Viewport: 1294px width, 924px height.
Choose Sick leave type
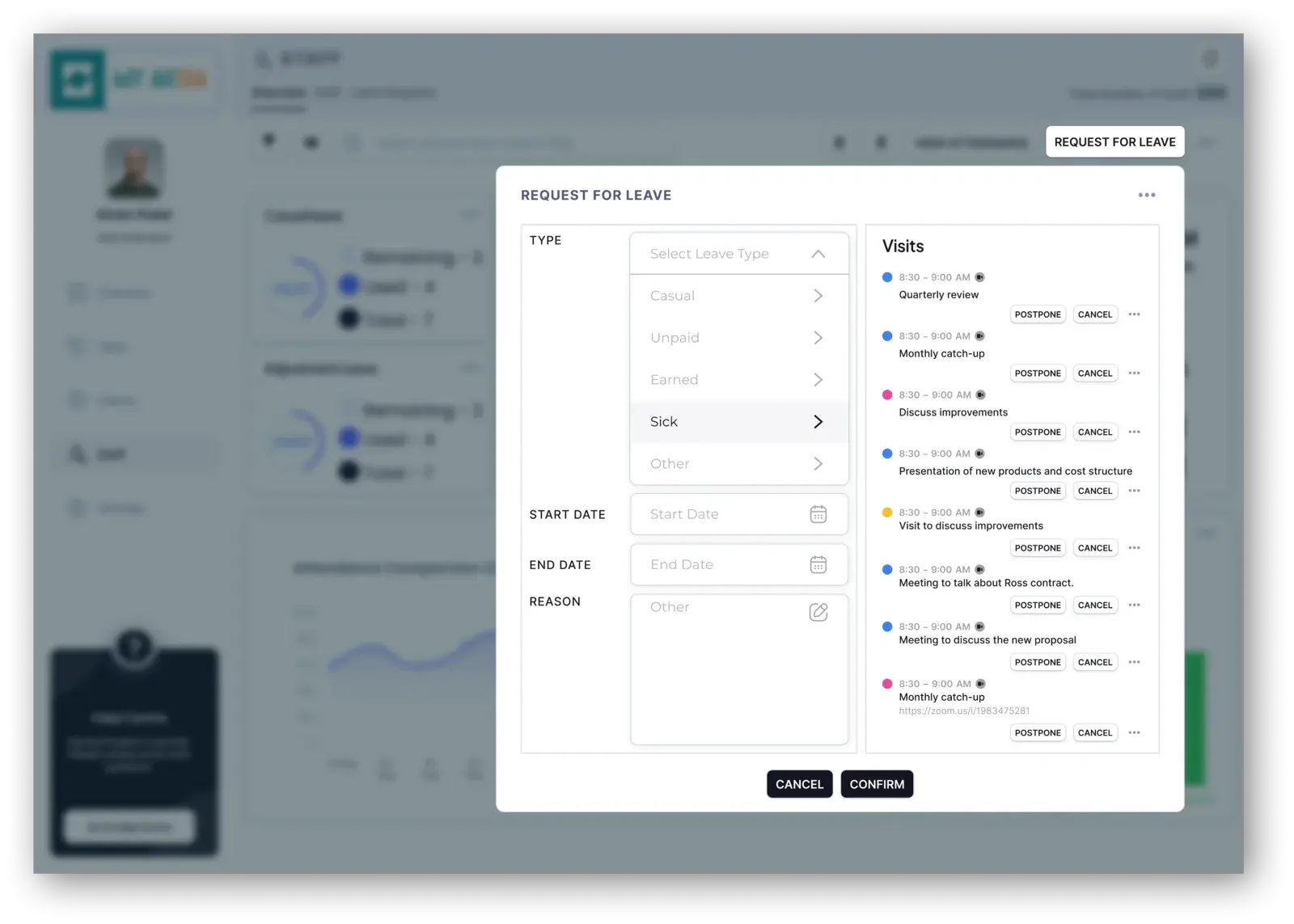(x=738, y=422)
